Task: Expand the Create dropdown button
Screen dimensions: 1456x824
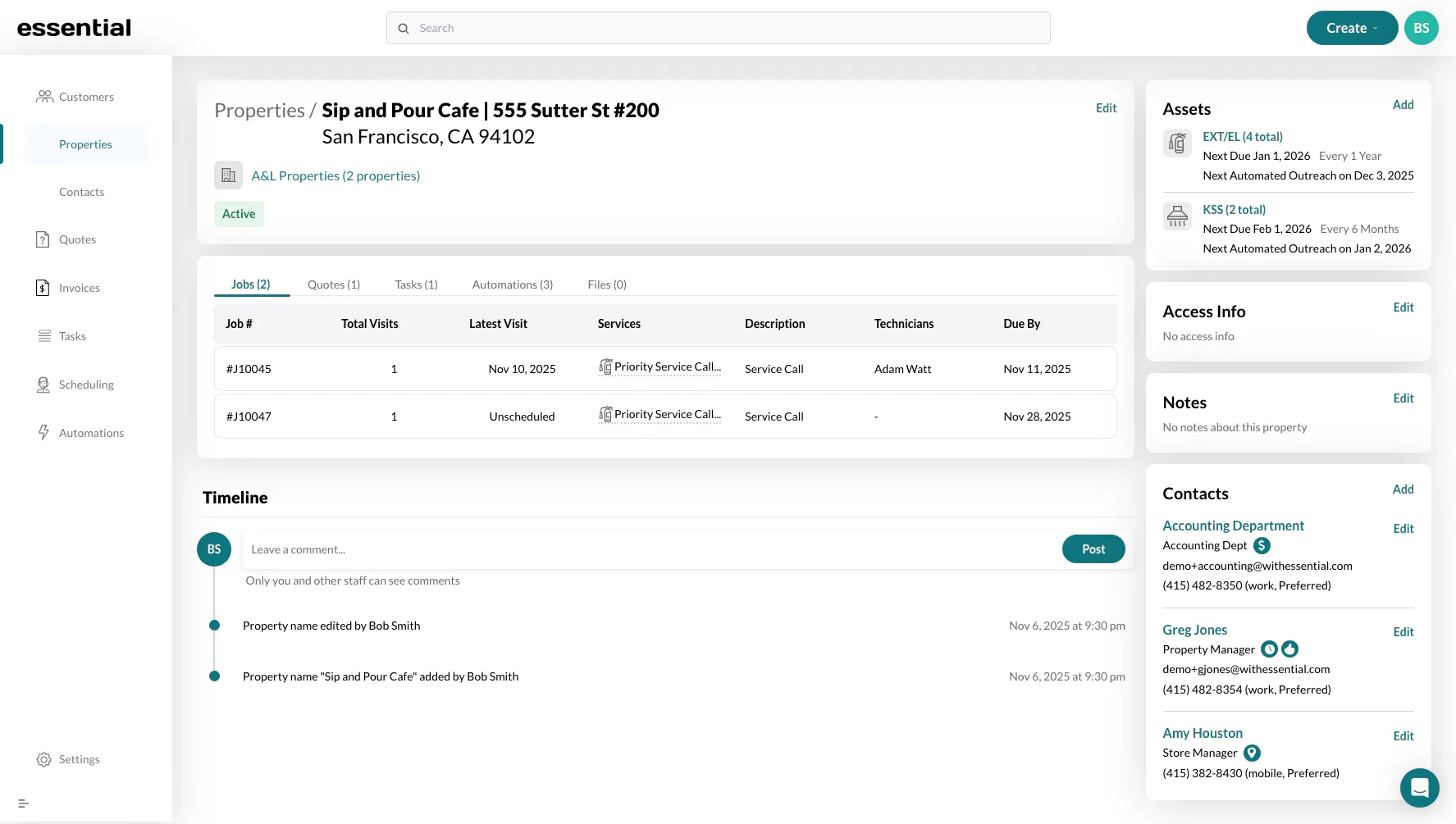Action: pyautogui.click(x=1352, y=28)
